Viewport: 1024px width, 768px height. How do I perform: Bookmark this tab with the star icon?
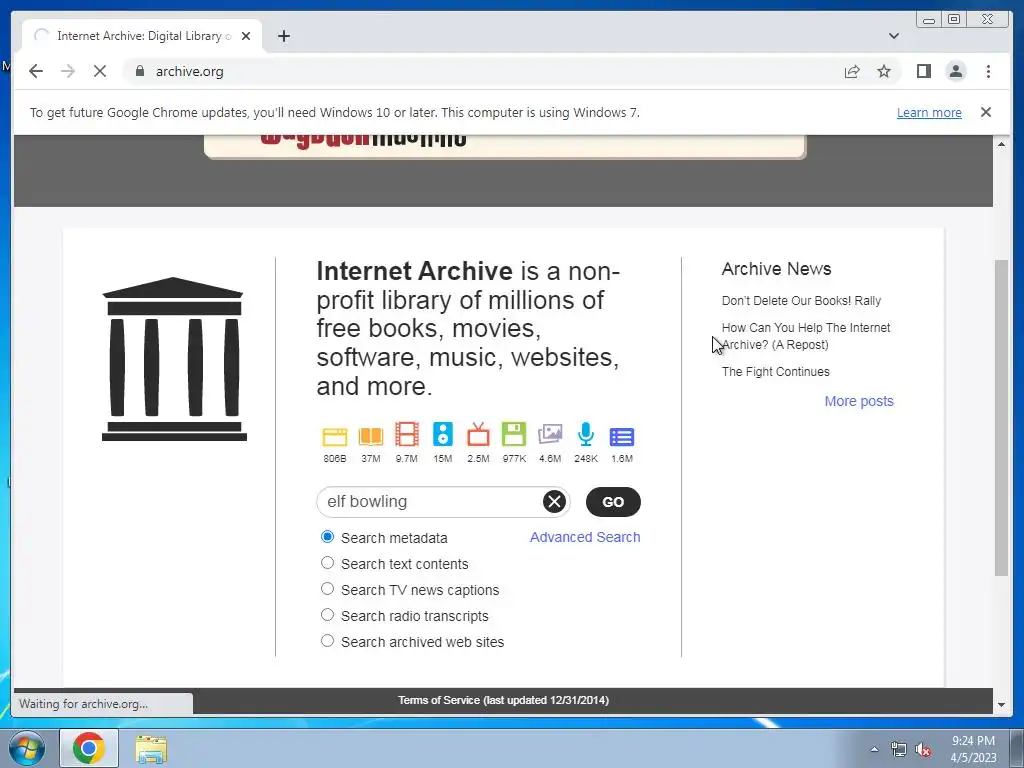click(884, 71)
